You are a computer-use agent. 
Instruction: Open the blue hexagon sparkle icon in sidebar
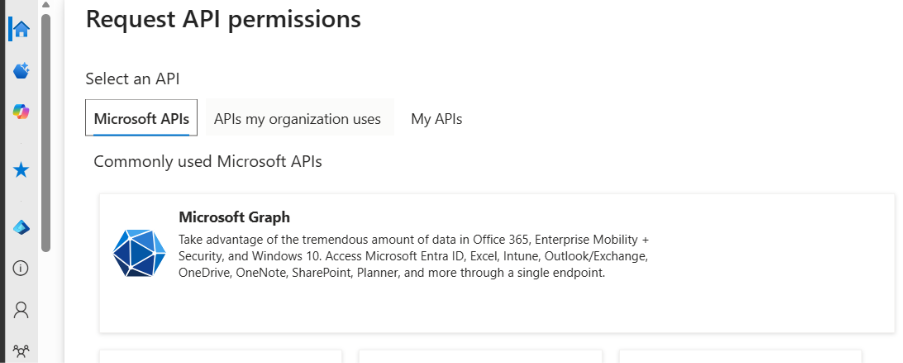click(21, 71)
